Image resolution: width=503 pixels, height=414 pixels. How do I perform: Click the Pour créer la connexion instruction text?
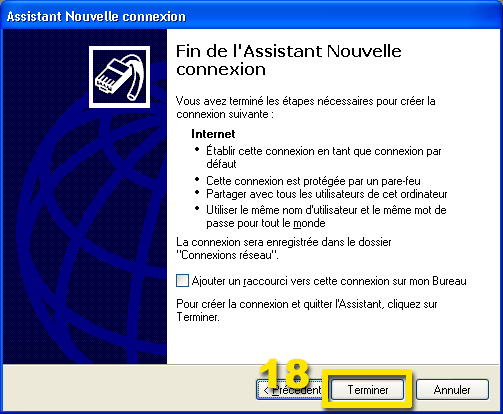point(307,310)
